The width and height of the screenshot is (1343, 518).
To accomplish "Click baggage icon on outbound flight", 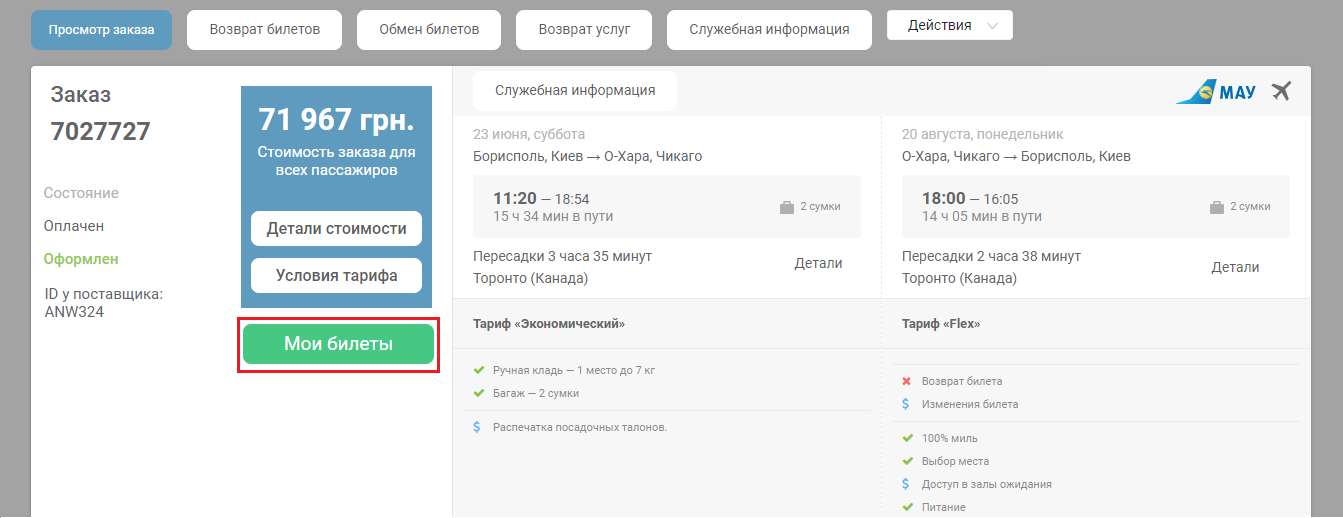I will coord(787,207).
